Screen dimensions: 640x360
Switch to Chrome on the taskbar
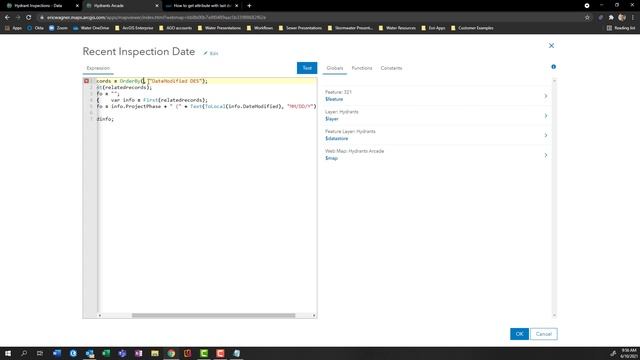point(171,353)
